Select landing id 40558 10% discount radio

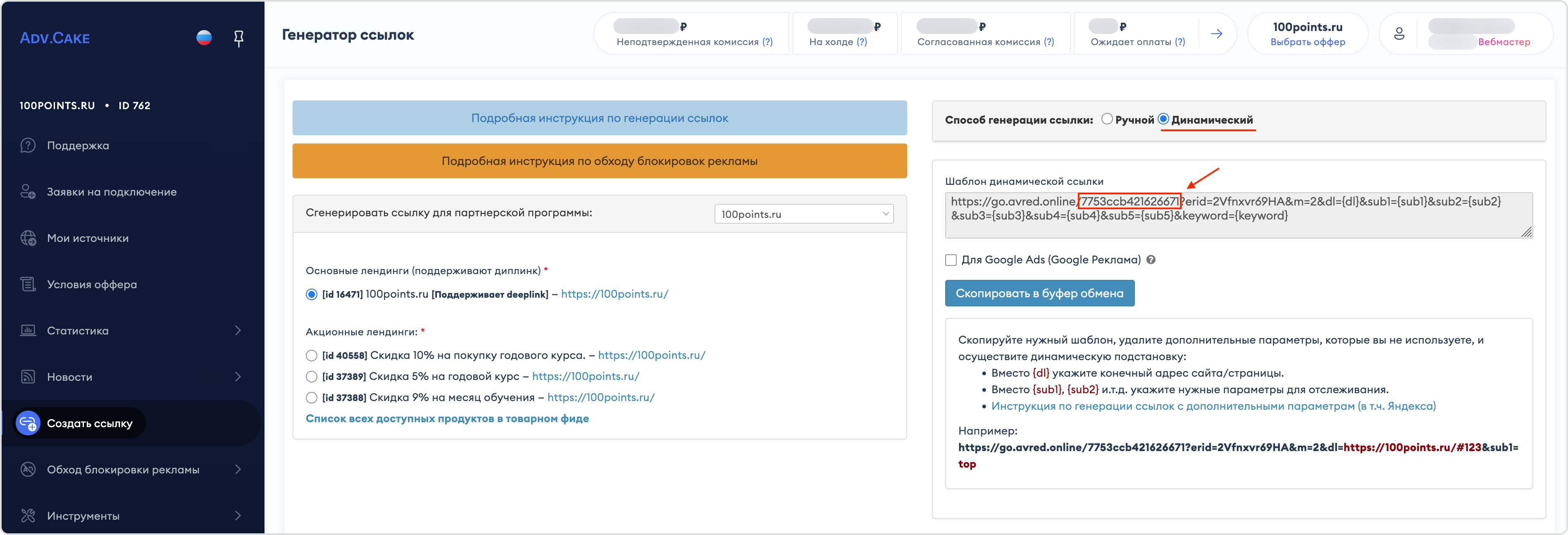(312, 356)
